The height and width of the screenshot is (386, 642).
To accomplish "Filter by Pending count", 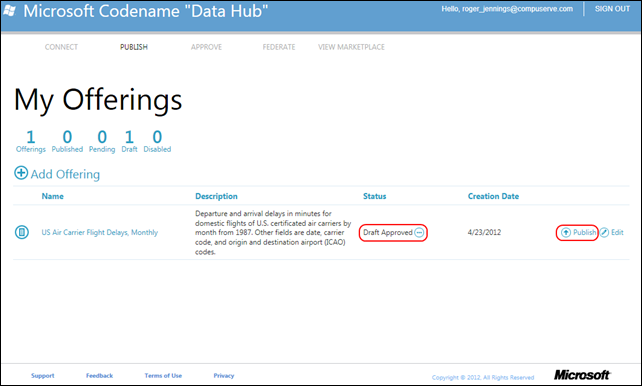I will click(x=102, y=142).
